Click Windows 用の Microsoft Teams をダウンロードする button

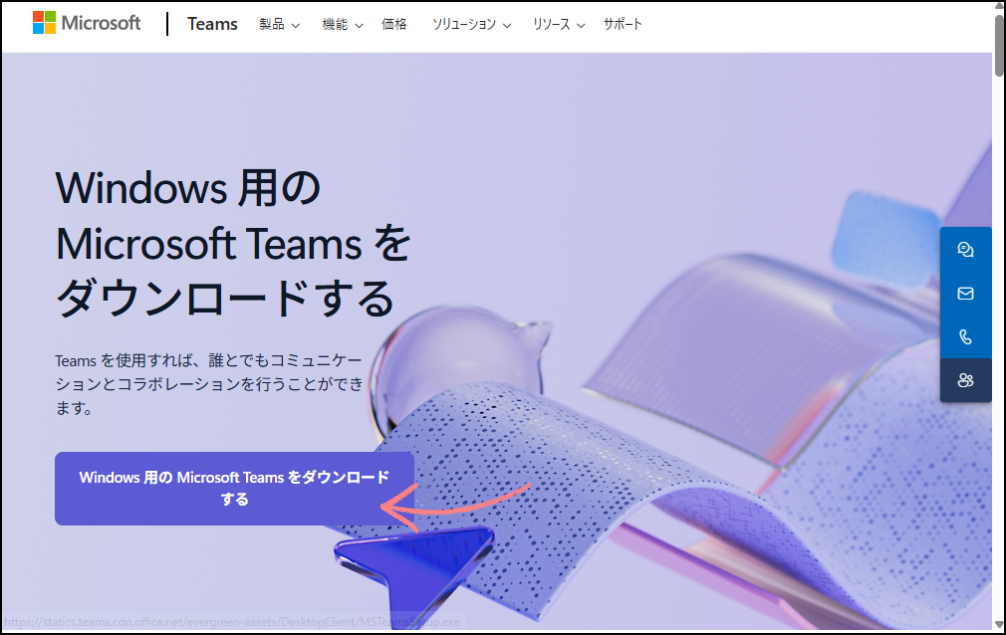[x=234, y=489]
